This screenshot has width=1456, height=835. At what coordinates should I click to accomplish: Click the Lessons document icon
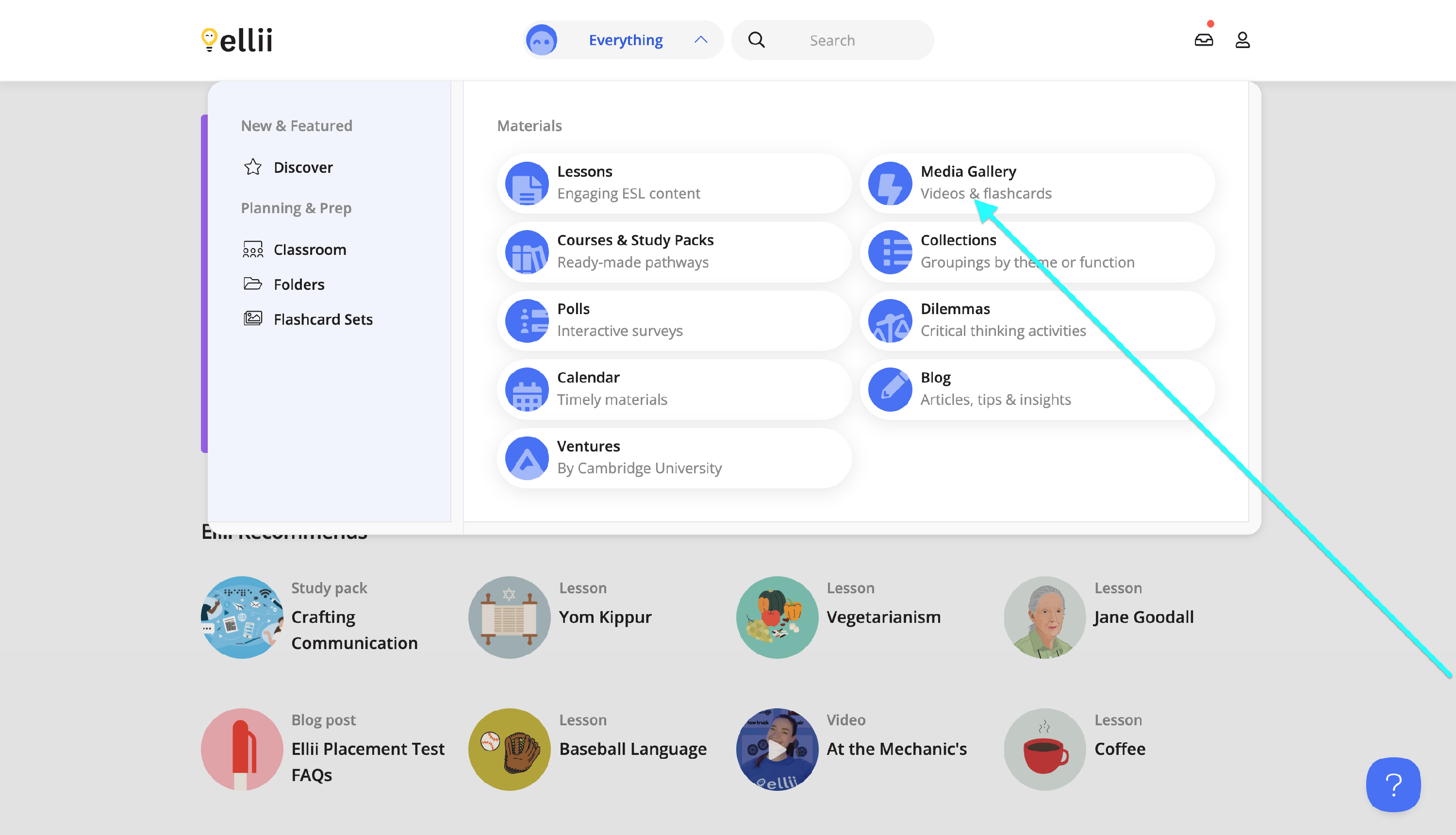click(x=527, y=184)
